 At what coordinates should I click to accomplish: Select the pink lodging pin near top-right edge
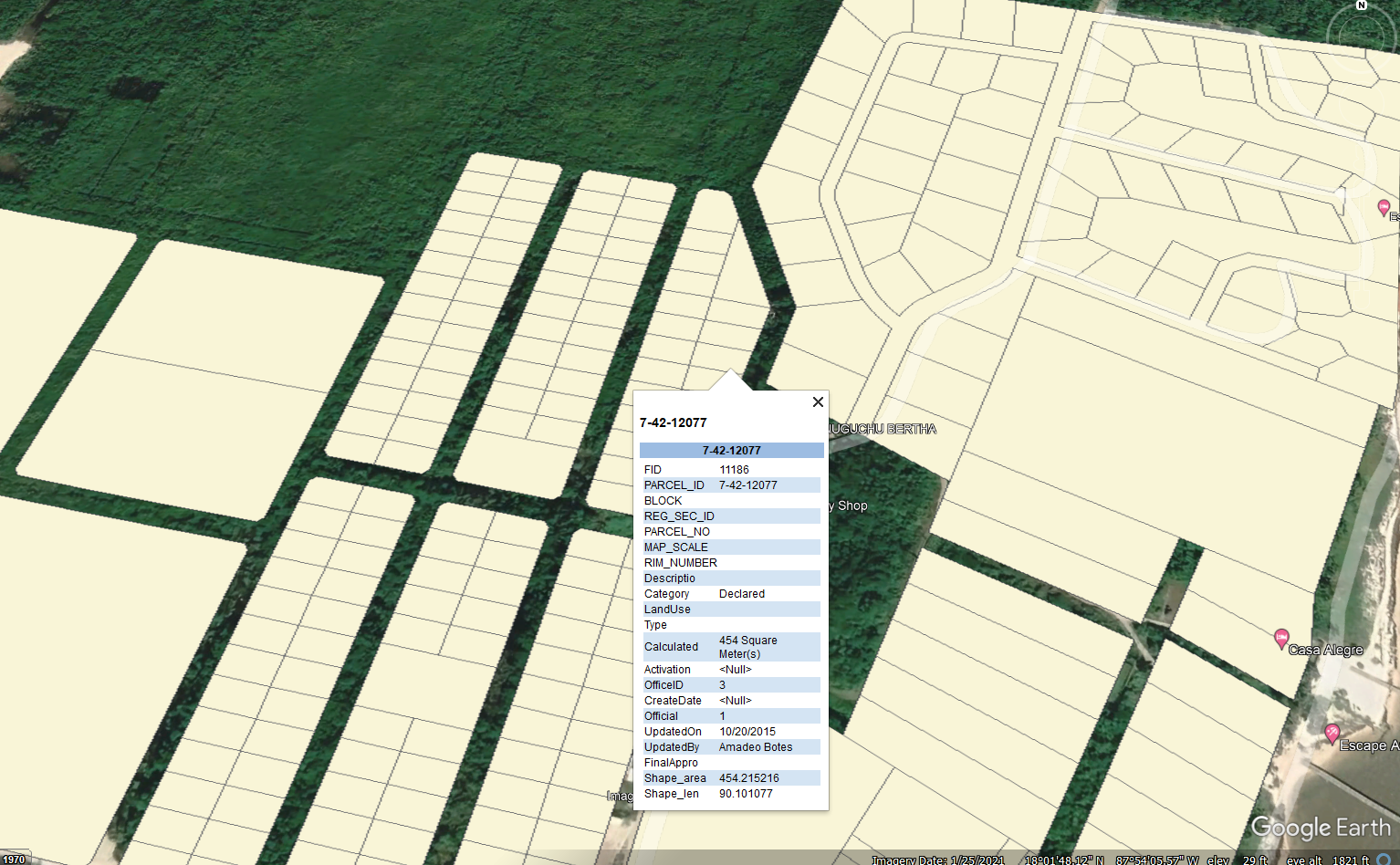click(1384, 208)
